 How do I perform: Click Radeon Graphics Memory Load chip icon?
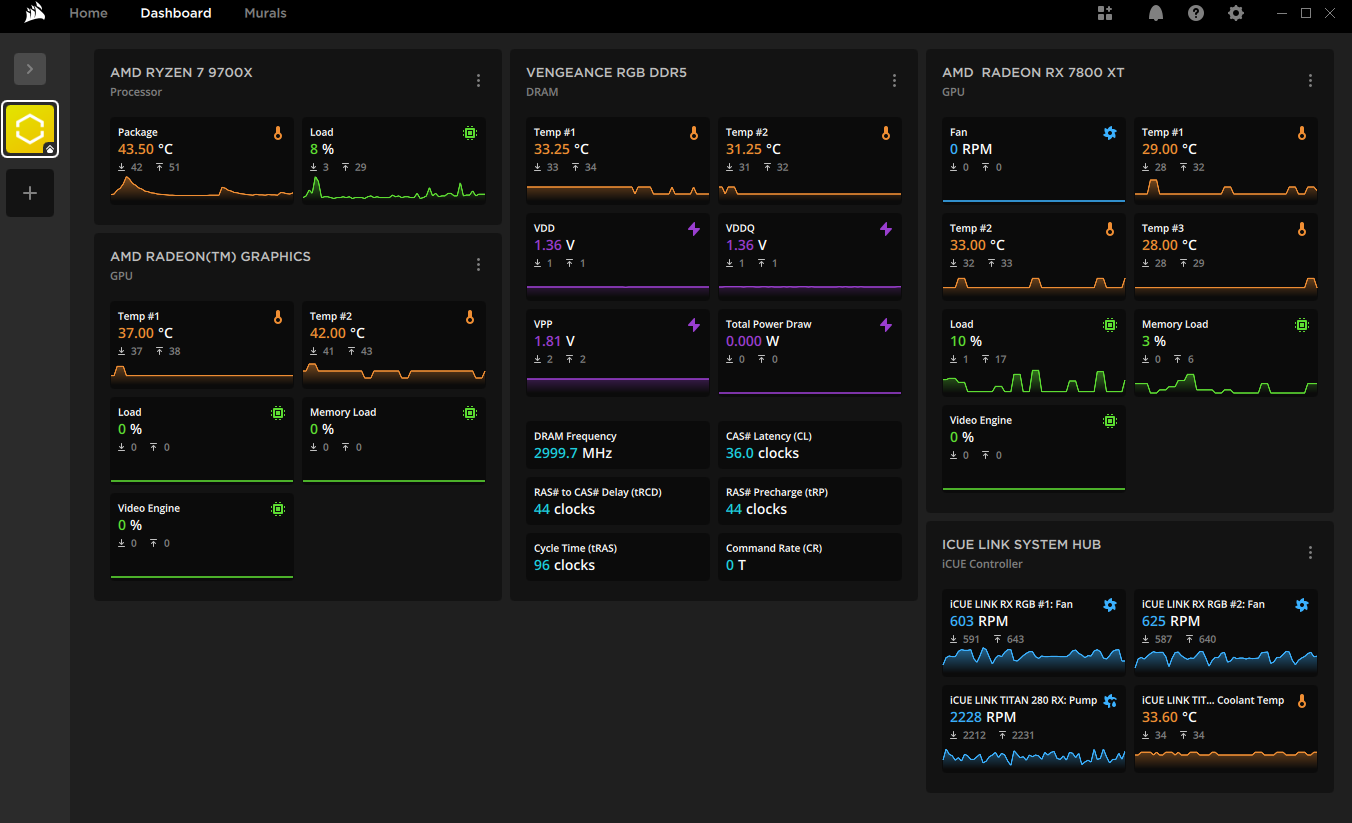470,413
